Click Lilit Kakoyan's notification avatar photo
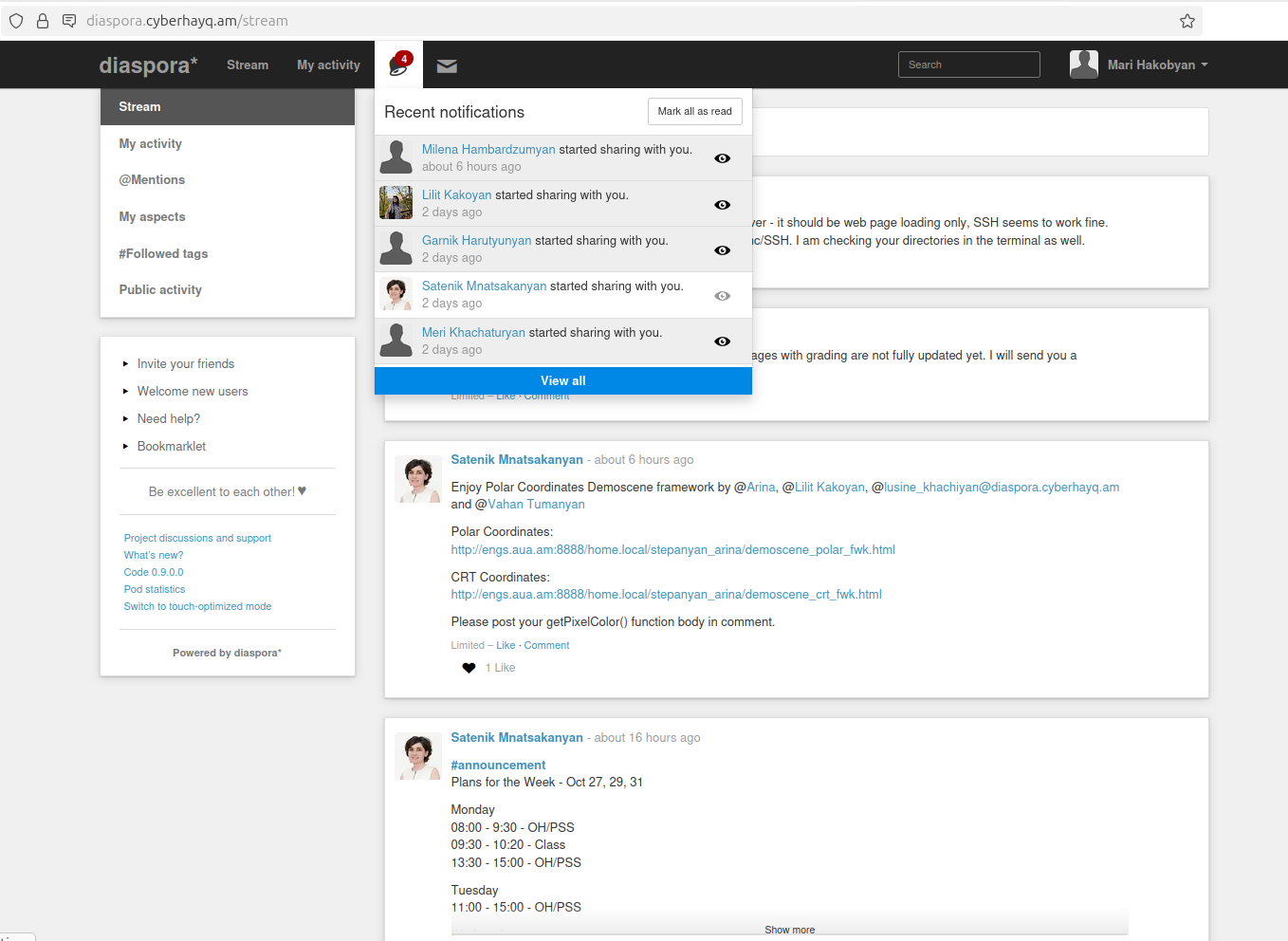The image size is (1288, 941). tap(396, 203)
